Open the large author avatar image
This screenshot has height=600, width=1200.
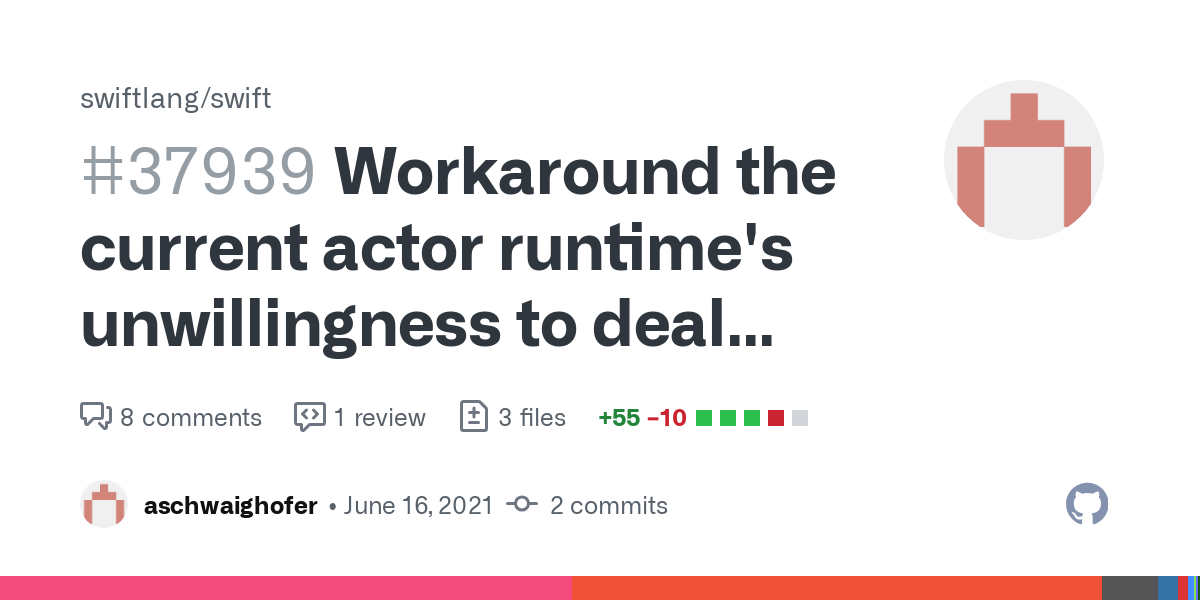point(1023,160)
